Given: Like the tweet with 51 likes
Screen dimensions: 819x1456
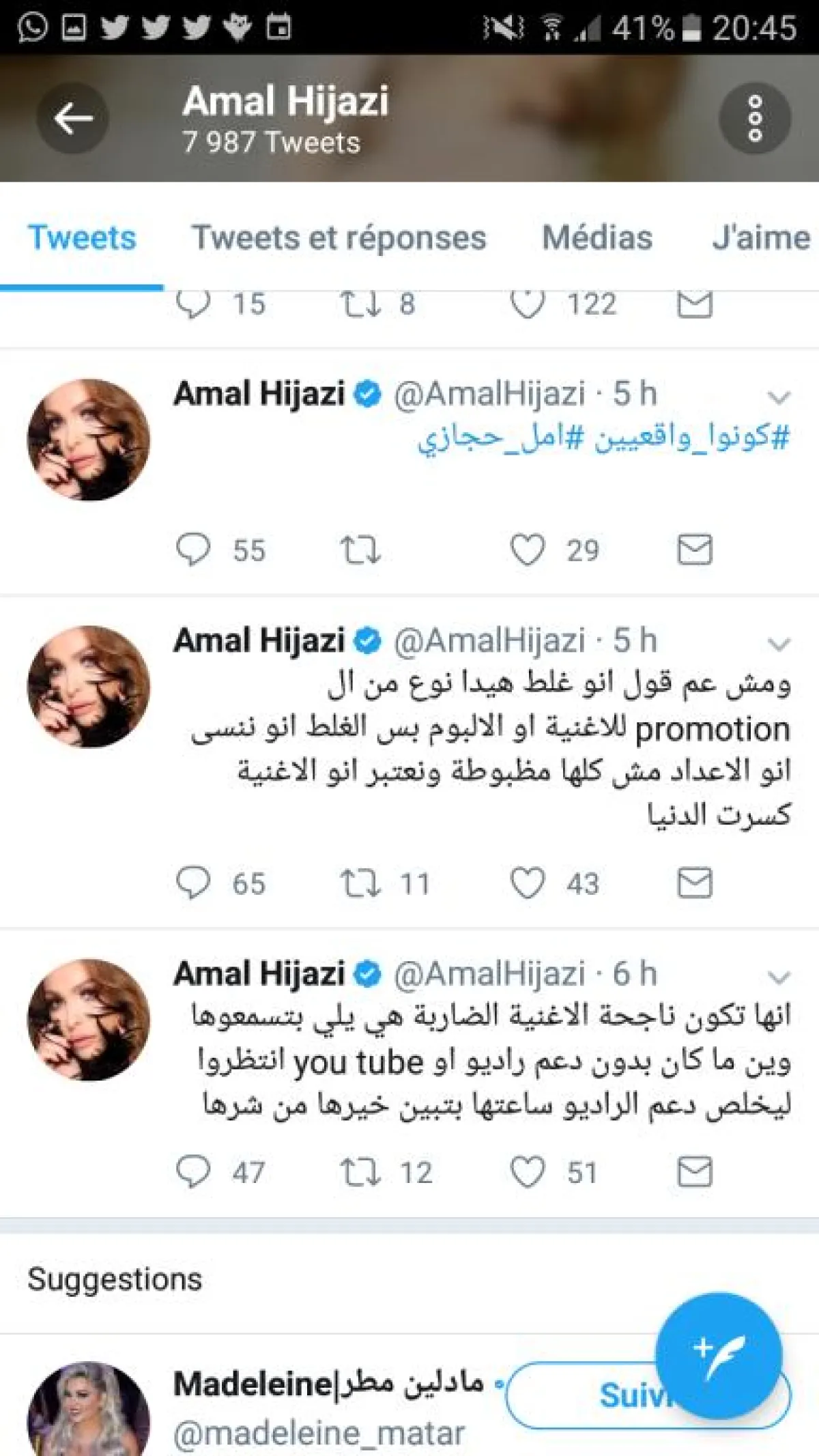Looking at the screenshot, I should point(528,1172).
